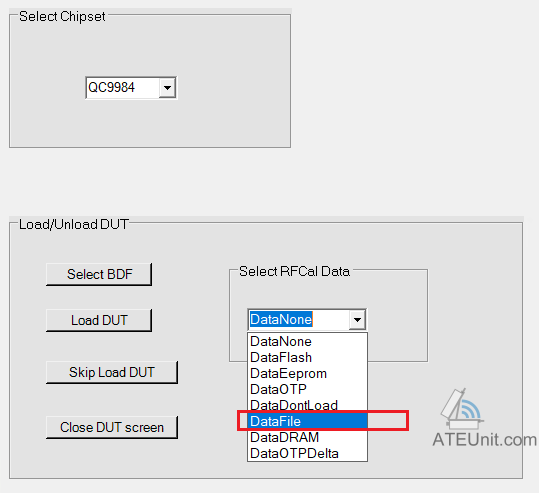Screen dimensions: 539x493
Task: Click the Select RFCal Data group label
Action: tap(295, 271)
